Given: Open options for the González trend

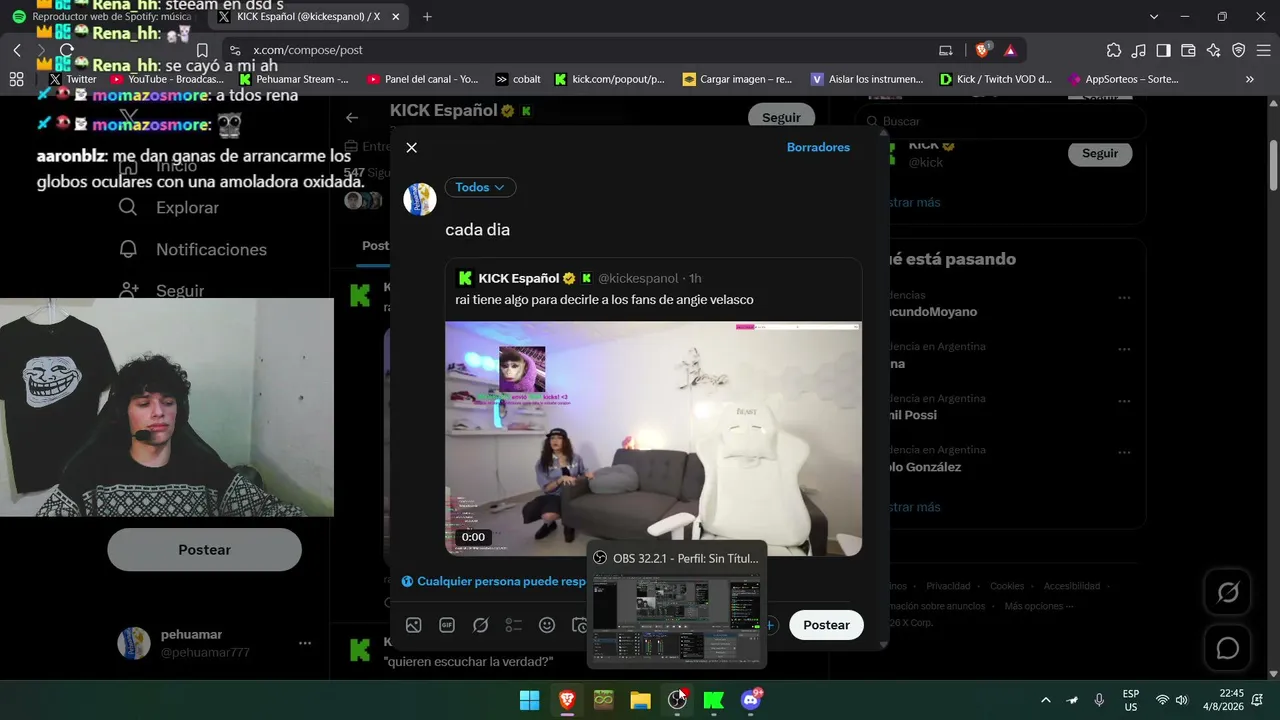Looking at the screenshot, I should 1124,453.
